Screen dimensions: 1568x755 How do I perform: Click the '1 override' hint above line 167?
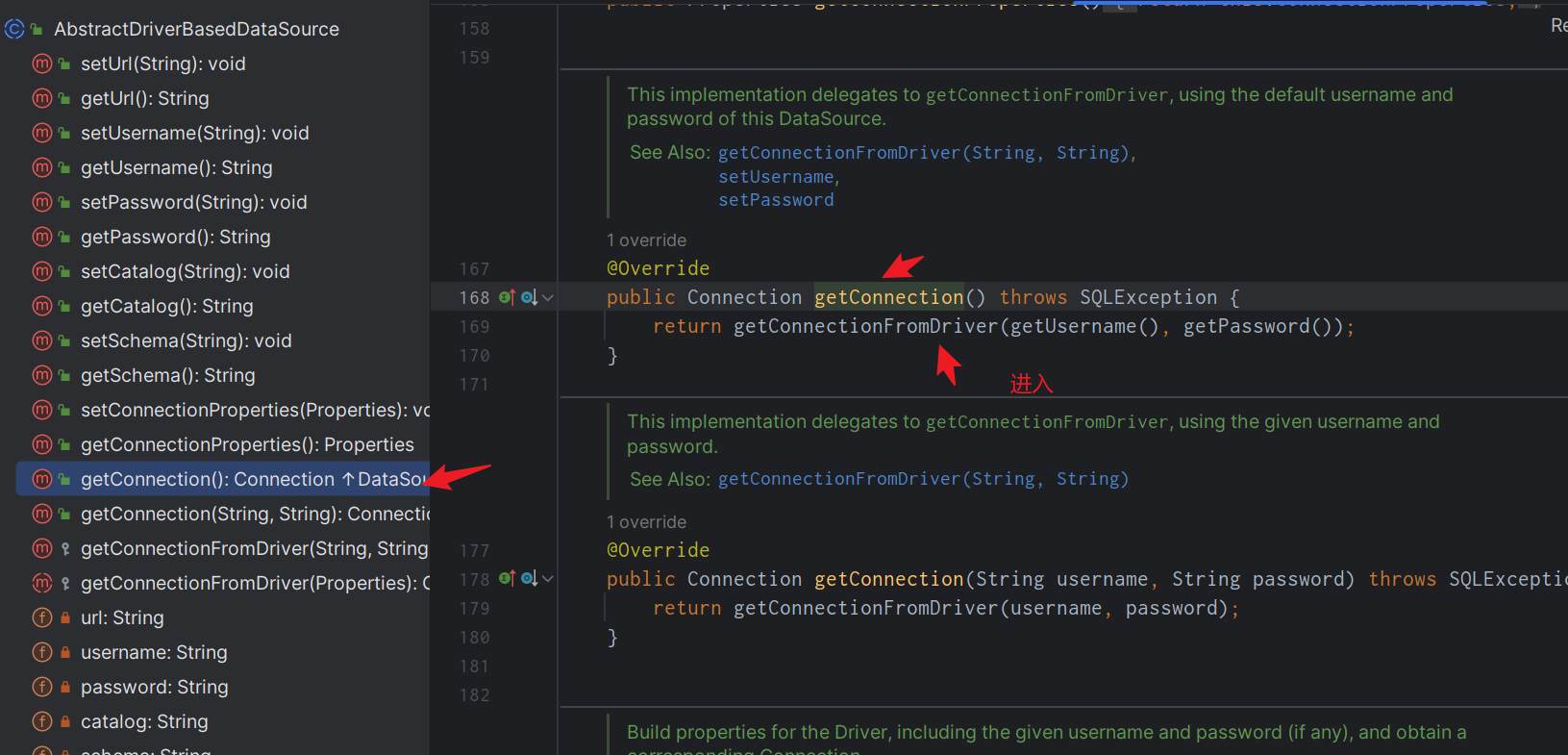(x=646, y=240)
